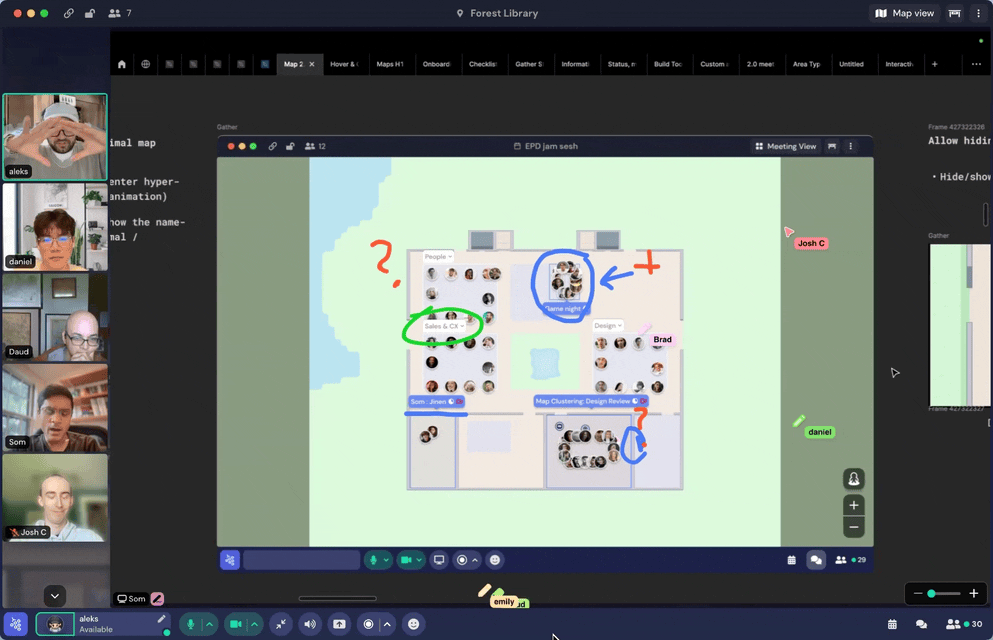Screen dimensions: 993x640
Task: Toggle the speaker audio output icon
Action: click(310, 624)
